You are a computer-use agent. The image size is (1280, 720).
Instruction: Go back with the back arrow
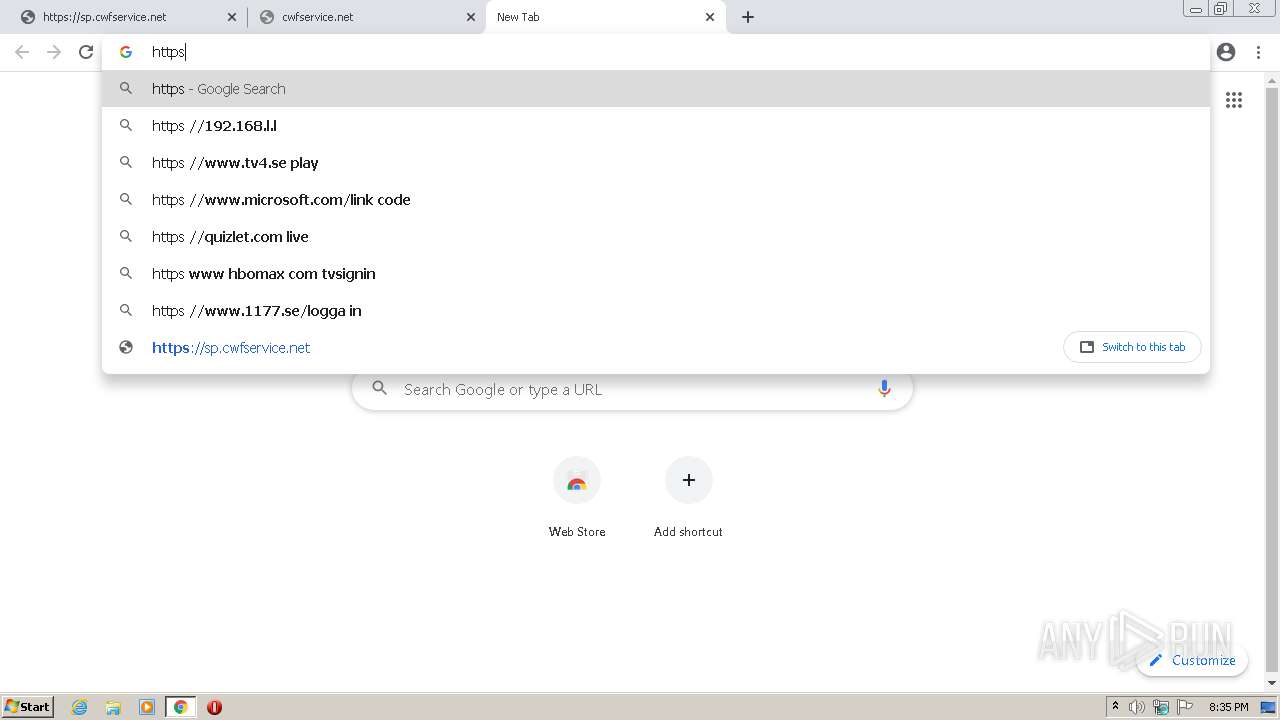tap(22, 52)
